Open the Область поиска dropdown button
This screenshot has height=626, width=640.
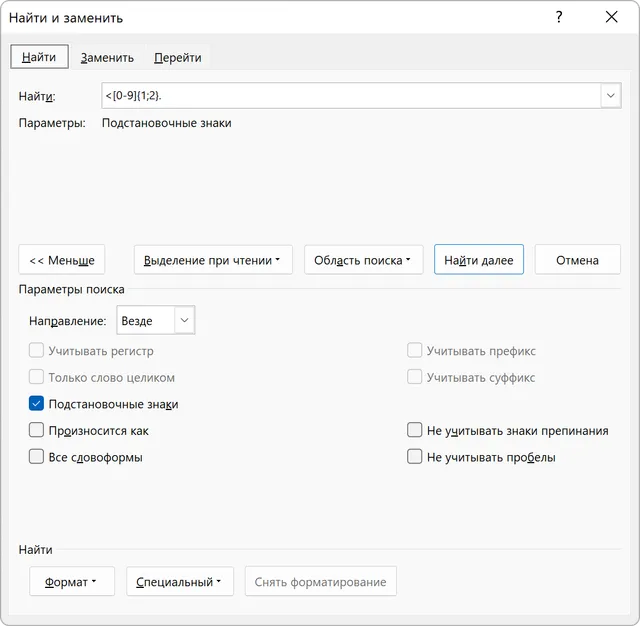(363, 260)
